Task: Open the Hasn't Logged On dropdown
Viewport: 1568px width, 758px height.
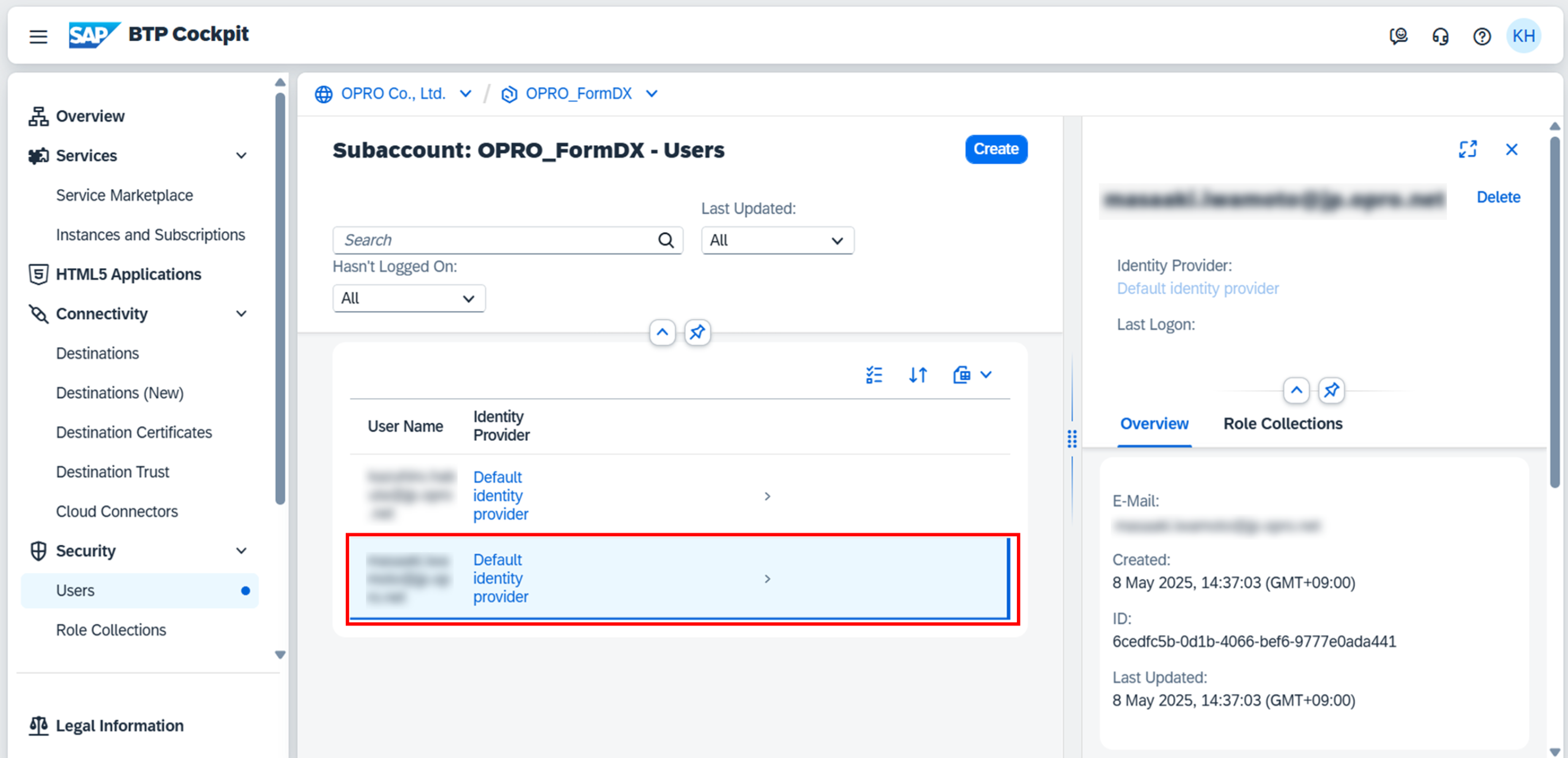Action: pos(409,298)
